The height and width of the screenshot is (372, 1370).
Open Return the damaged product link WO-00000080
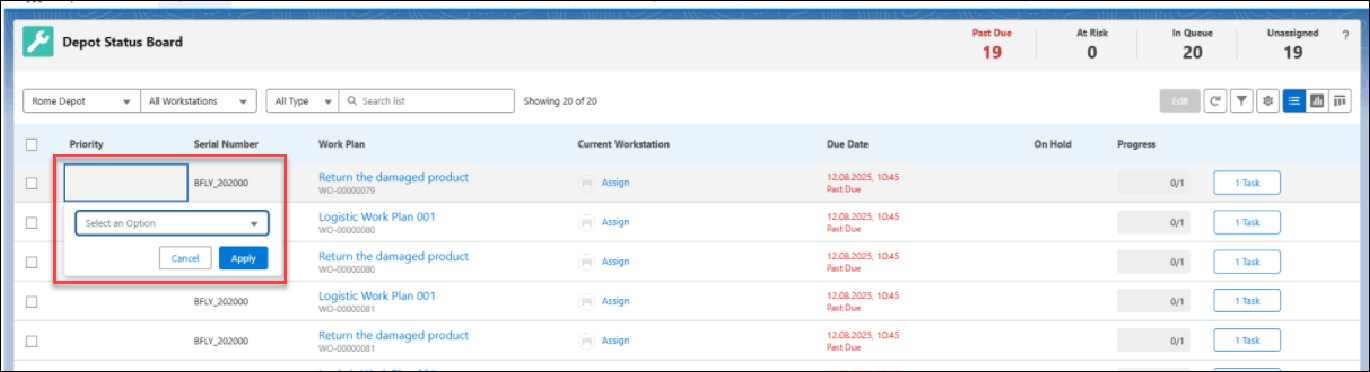point(393,256)
